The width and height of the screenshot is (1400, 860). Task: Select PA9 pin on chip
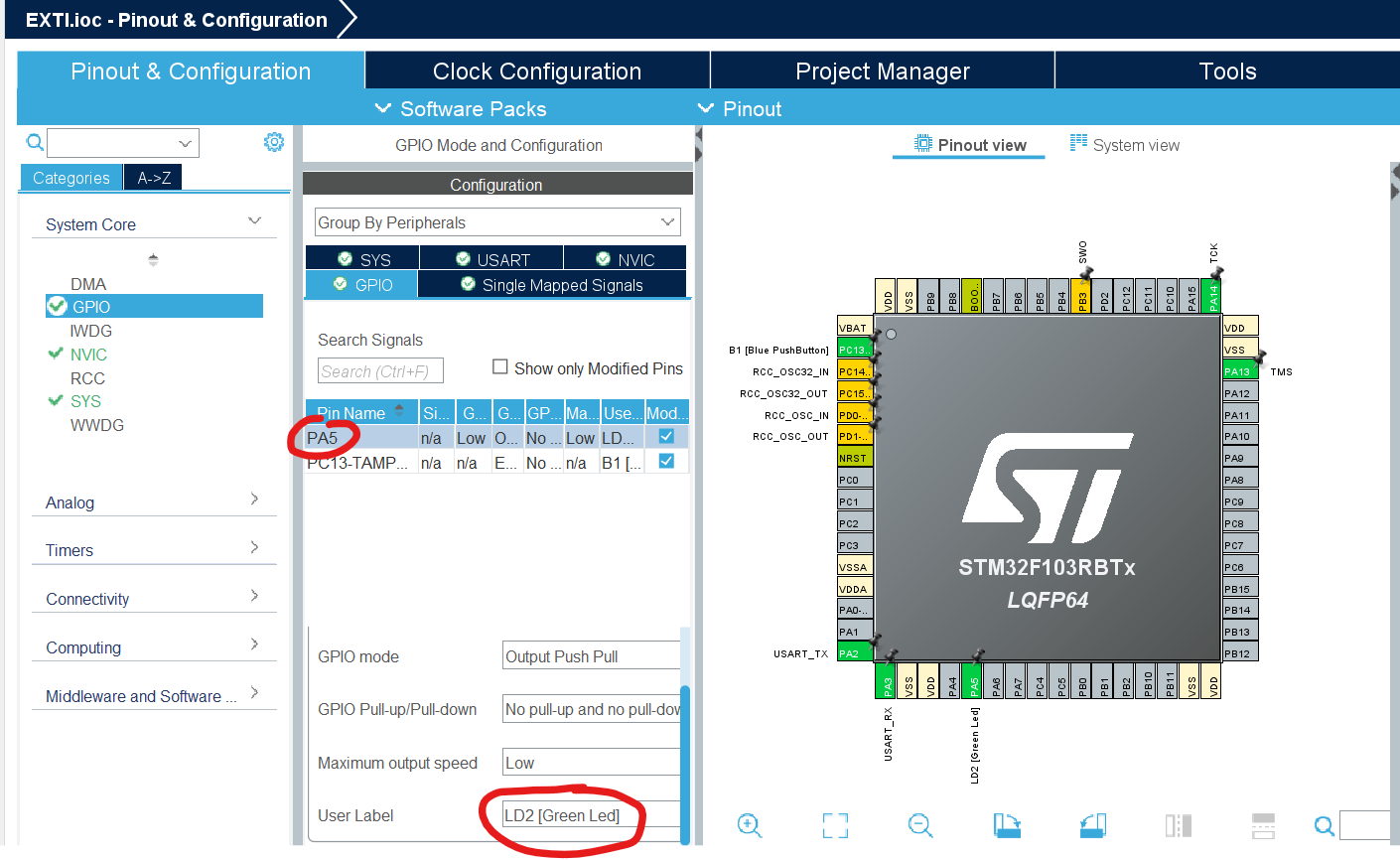tap(1241, 458)
